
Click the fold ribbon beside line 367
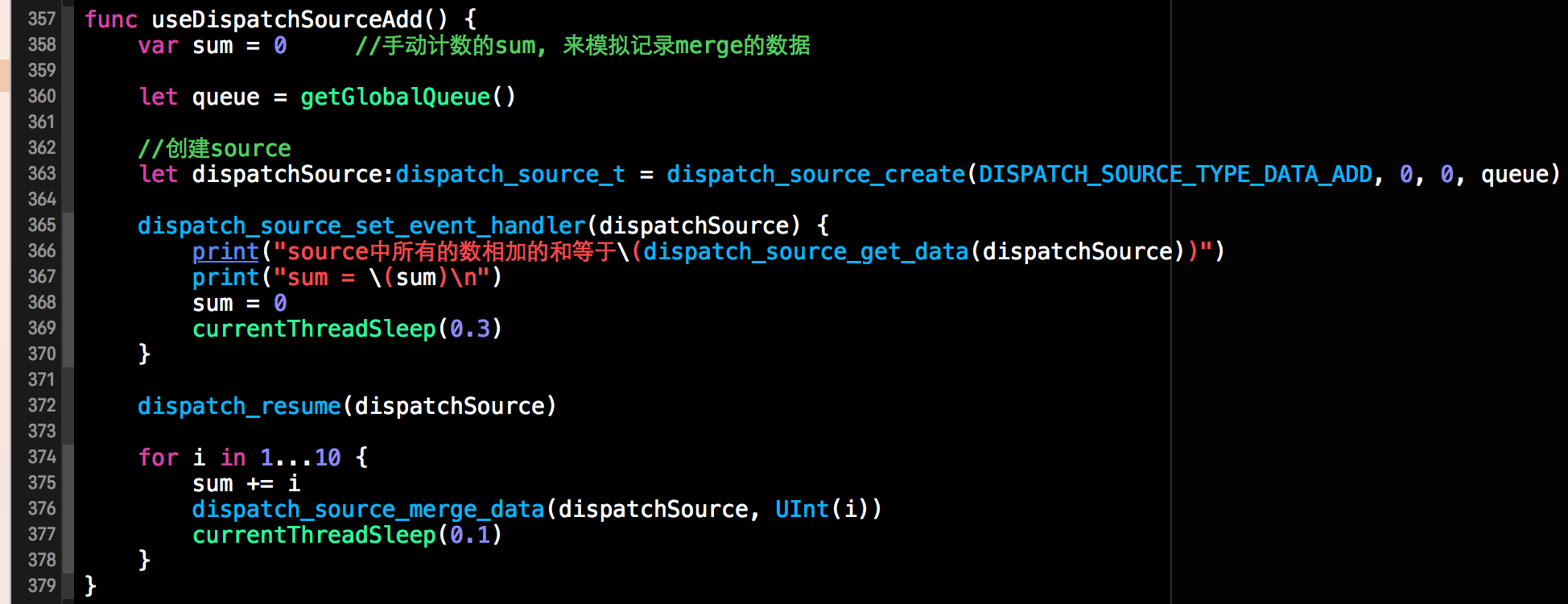coord(68,277)
